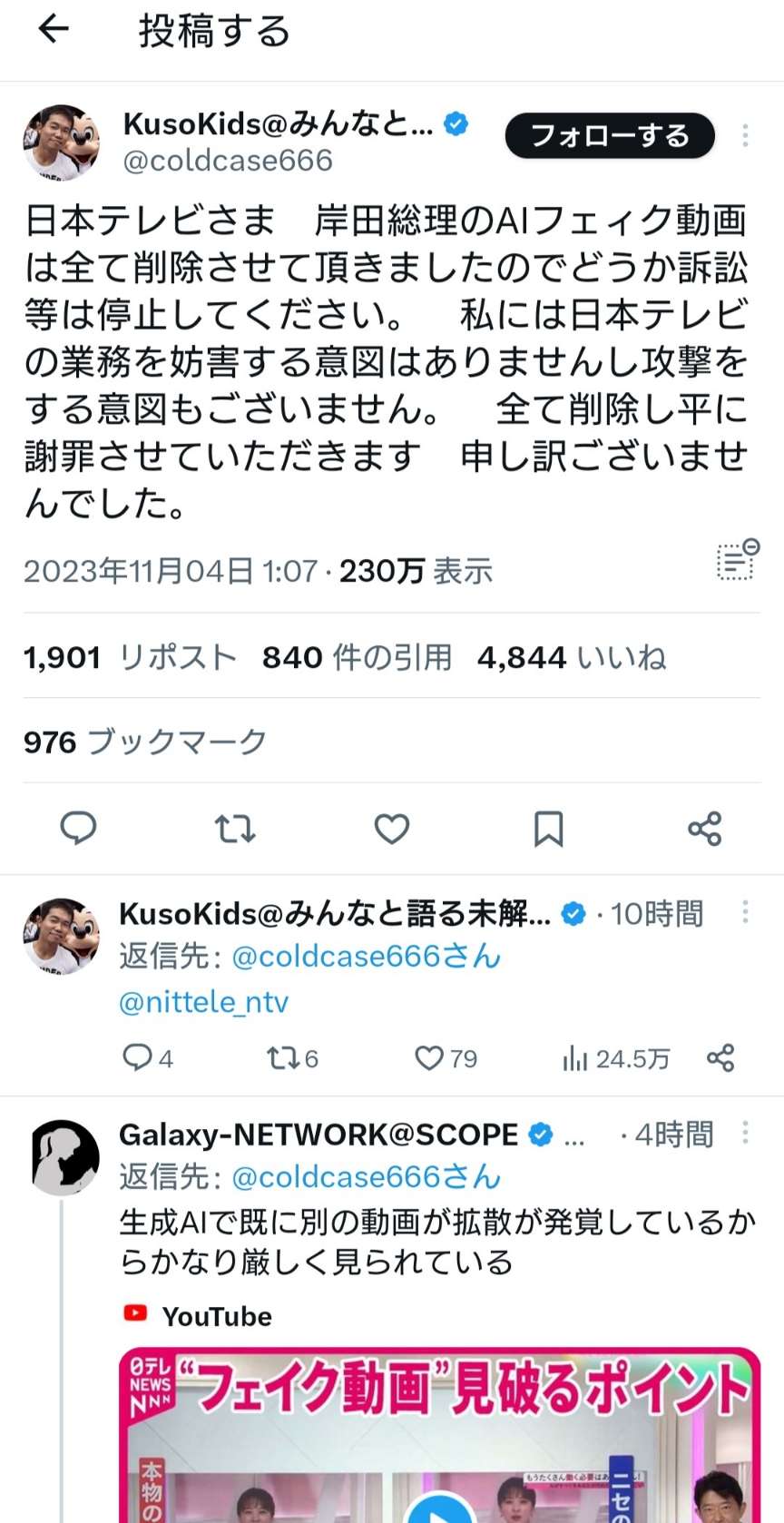Play the YouTube フェイク動画 video thumbnail
This screenshot has height=1523, width=784.
pos(439,1436)
